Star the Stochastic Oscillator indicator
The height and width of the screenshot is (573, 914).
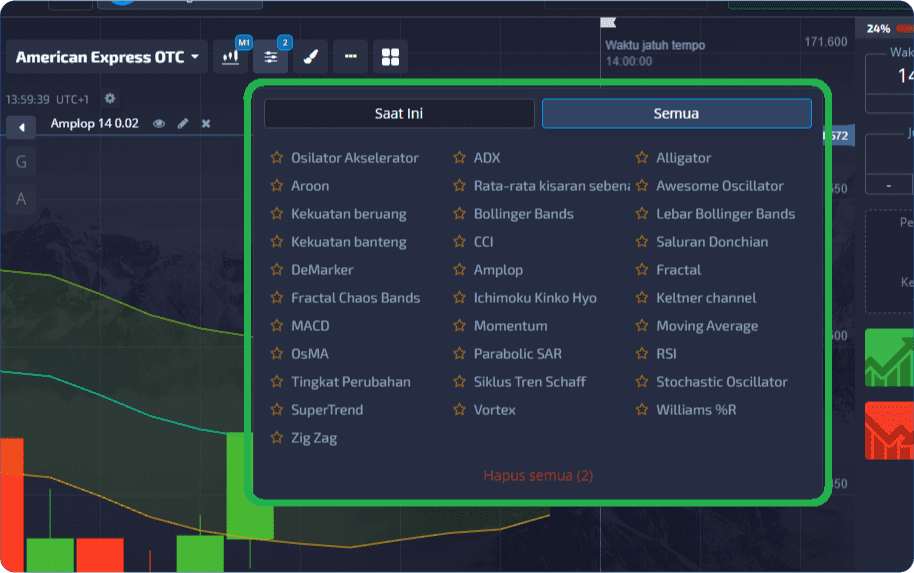[x=642, y=381]
